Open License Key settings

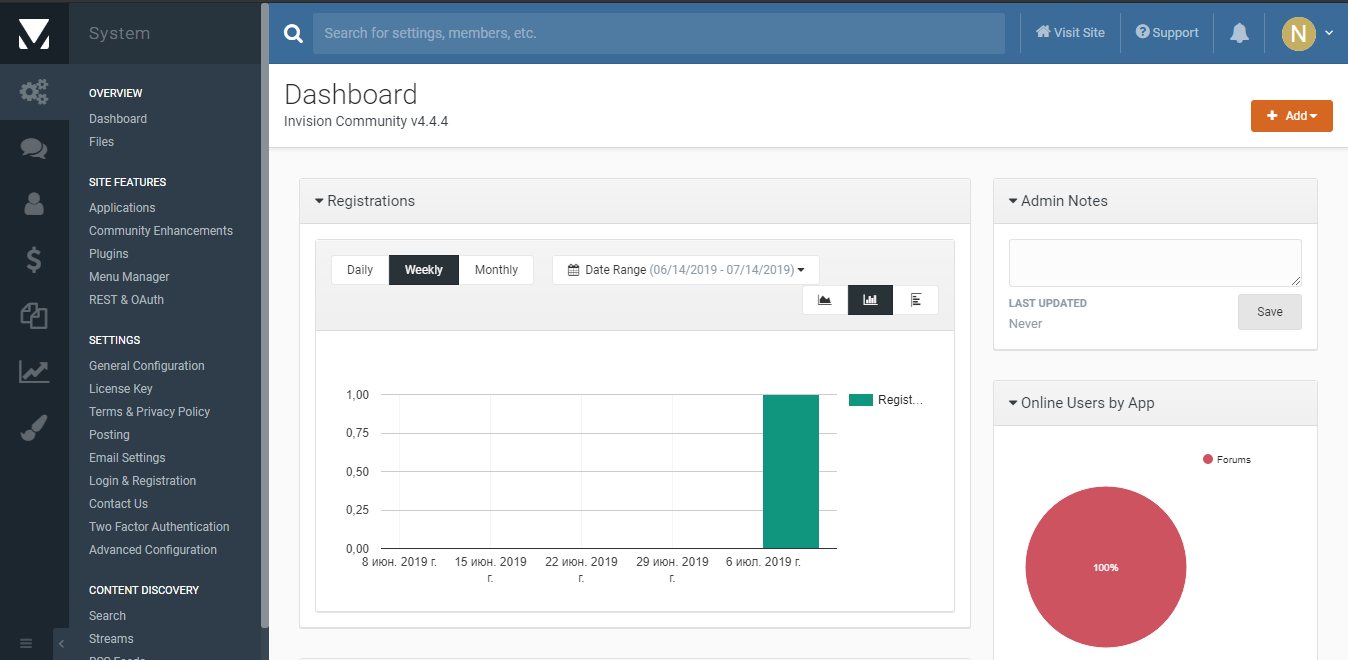121,389
